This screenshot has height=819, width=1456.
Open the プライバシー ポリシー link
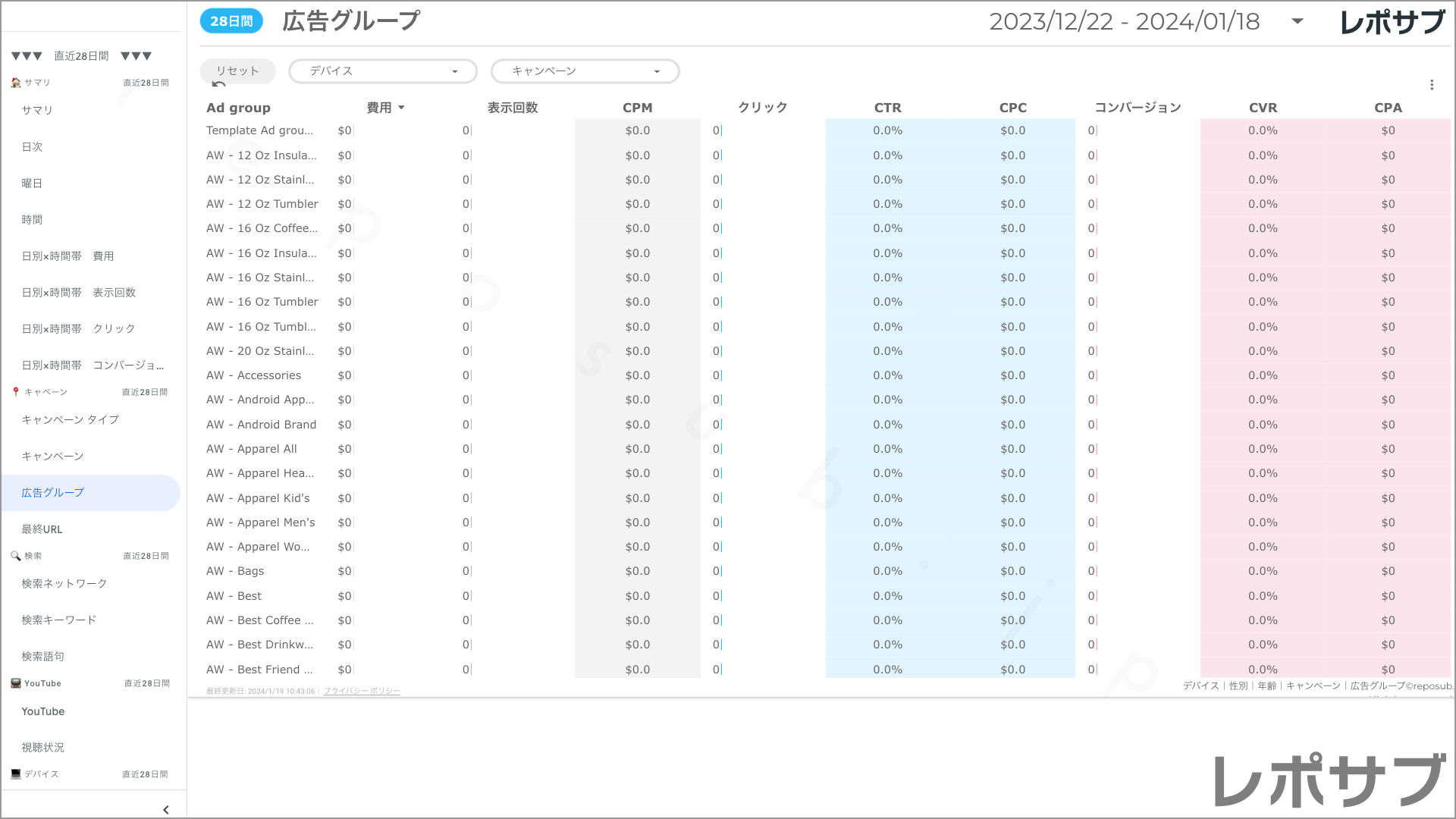tap(360, 691)
